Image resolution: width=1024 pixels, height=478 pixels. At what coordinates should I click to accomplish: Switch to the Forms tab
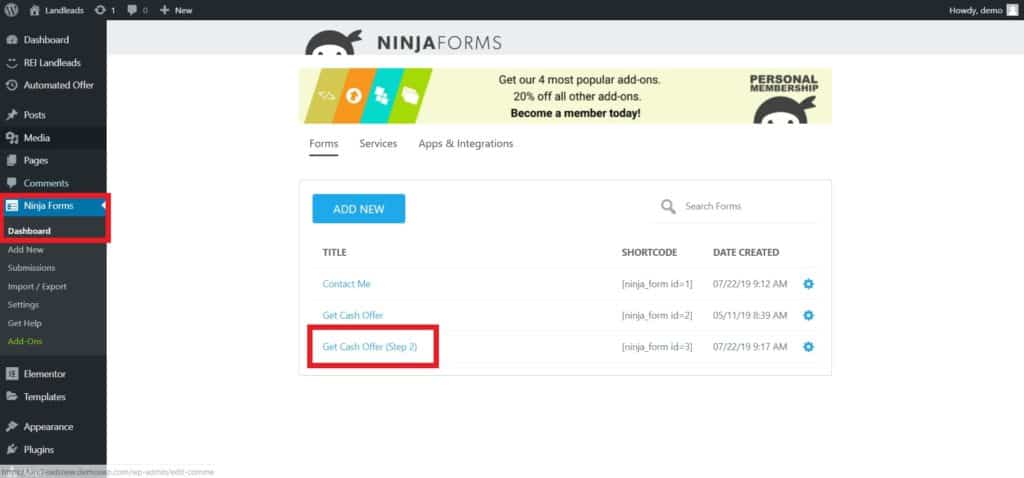coord(323,144)
